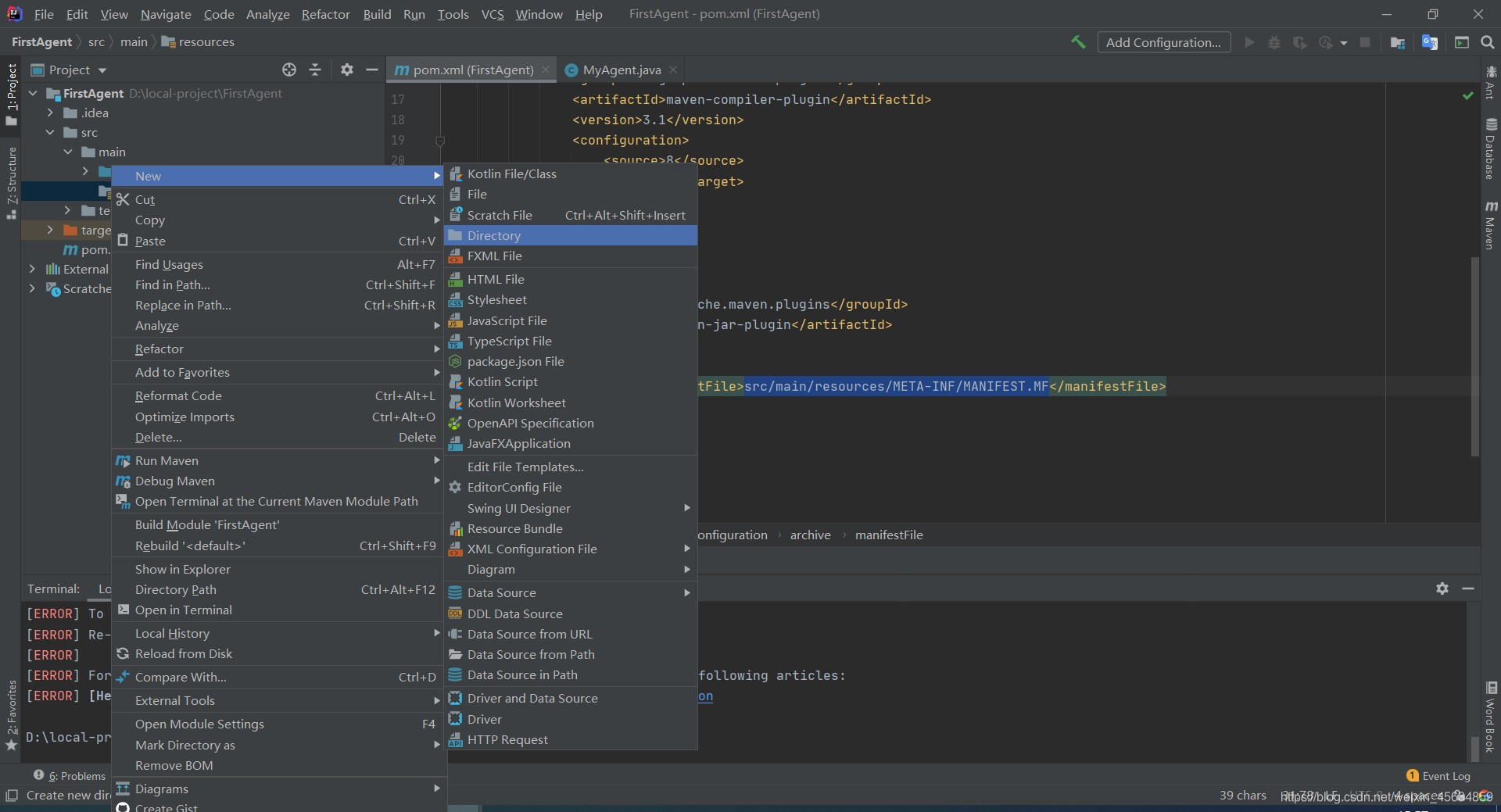This screenshot has width=1501, height=812.
Task: Open the Project Structure icon
Action: coord(1398,42)
